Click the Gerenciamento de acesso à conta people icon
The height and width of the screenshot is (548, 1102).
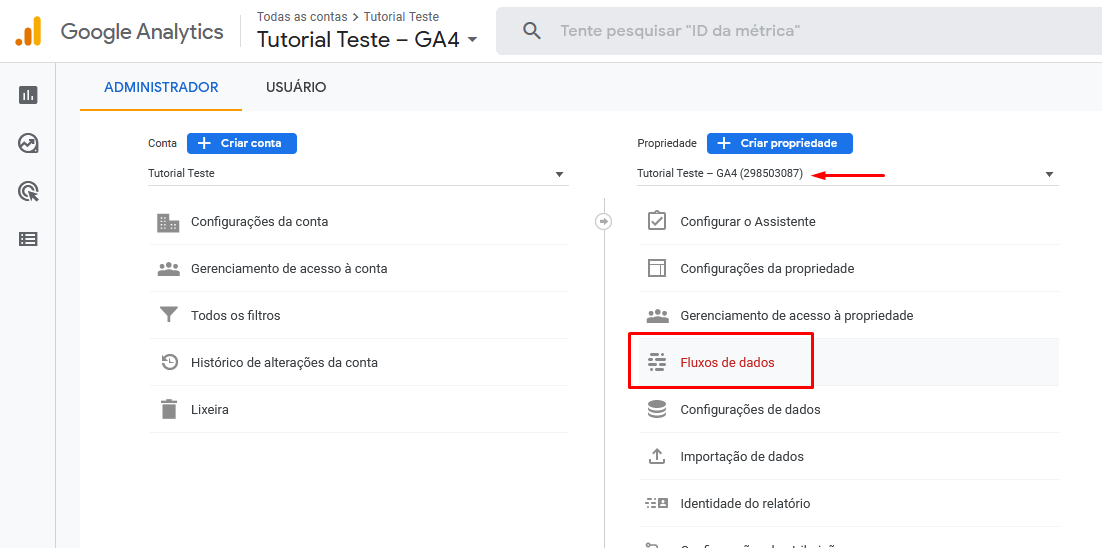(169, 268)
